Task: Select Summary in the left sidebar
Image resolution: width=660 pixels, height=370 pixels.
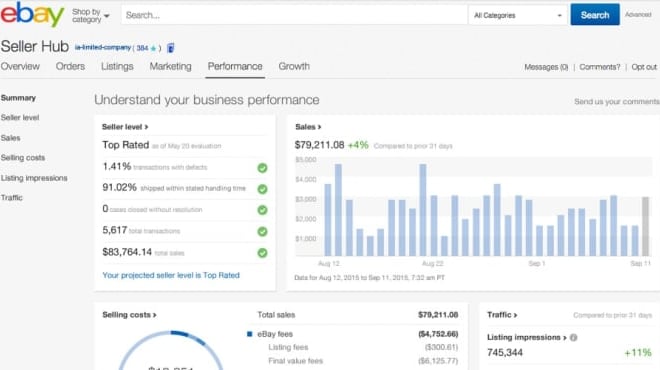Action: coord(18,98)
